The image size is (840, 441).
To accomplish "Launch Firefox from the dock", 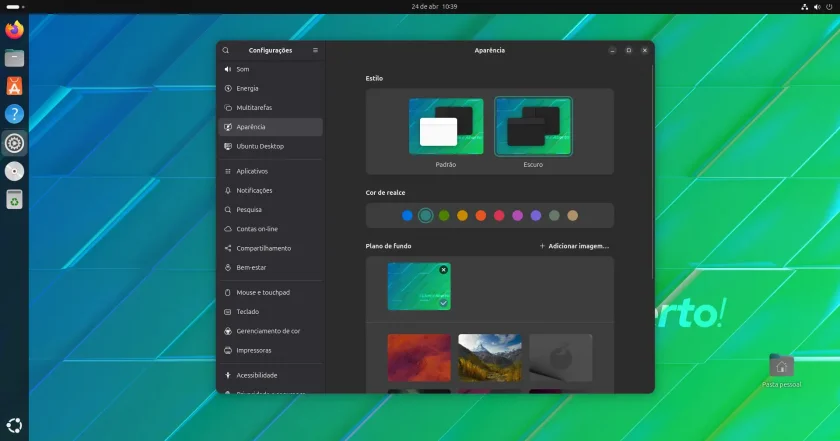I will (x=14, y=29).
